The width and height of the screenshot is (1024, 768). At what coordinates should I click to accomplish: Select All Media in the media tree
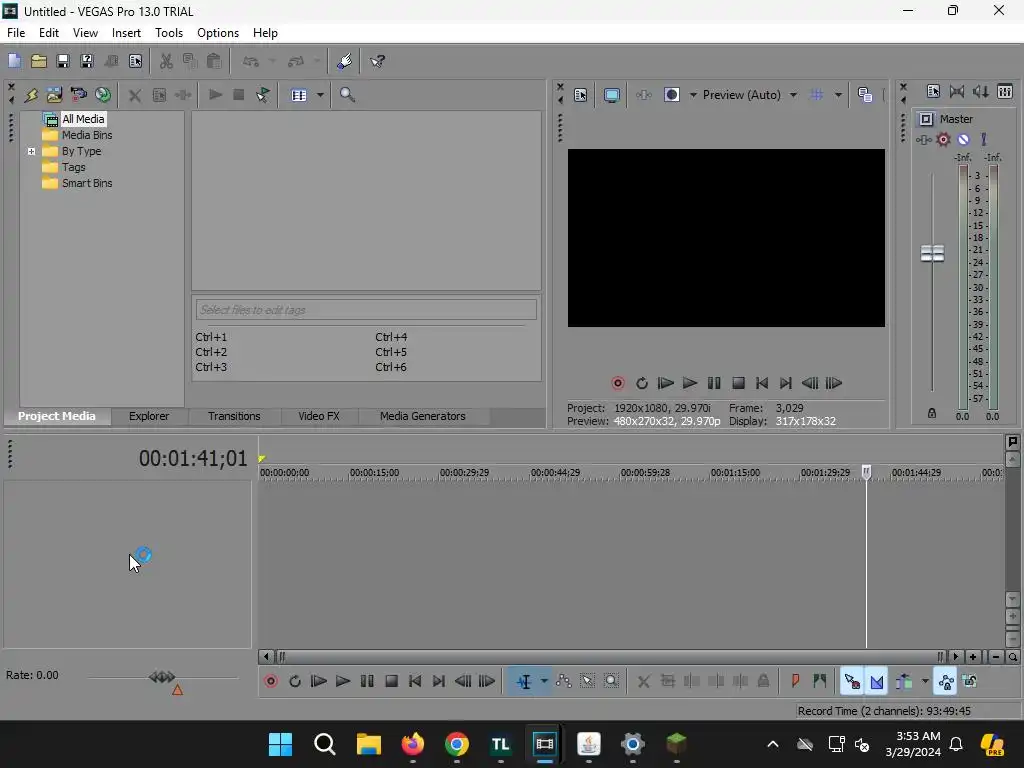(83, 119)
